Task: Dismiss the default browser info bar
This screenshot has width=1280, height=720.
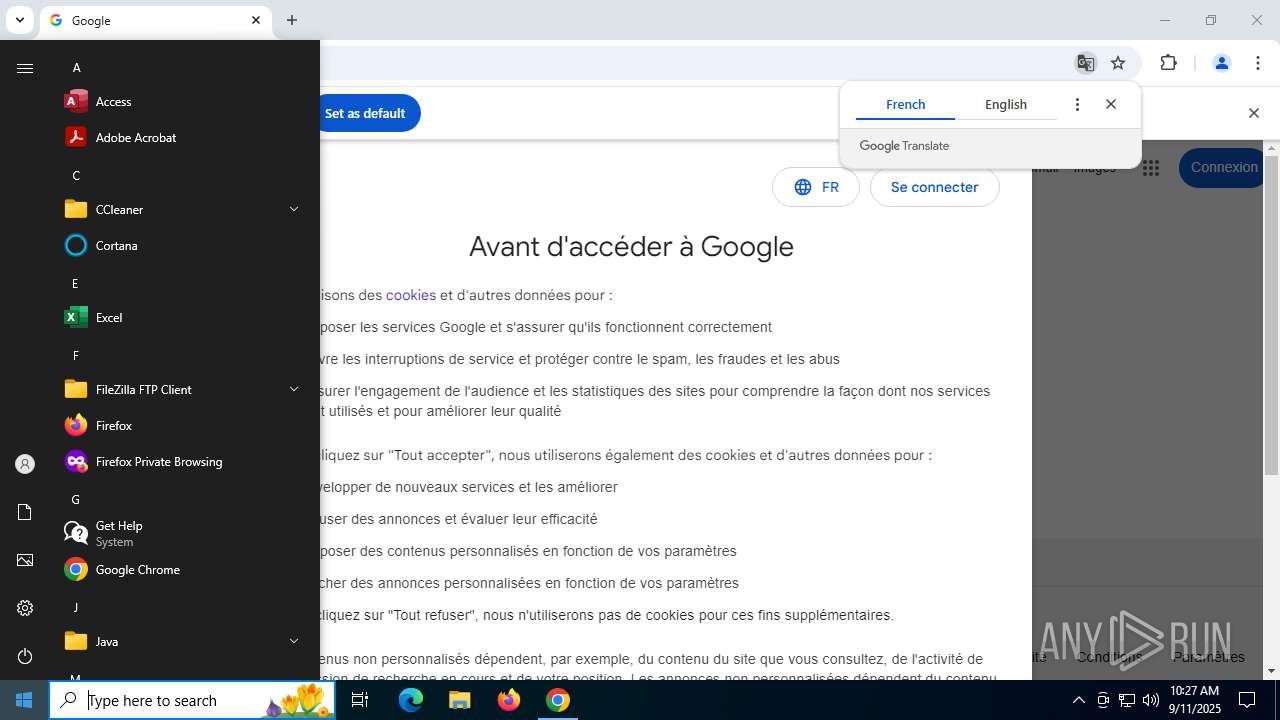Action: click(1253, 113)
